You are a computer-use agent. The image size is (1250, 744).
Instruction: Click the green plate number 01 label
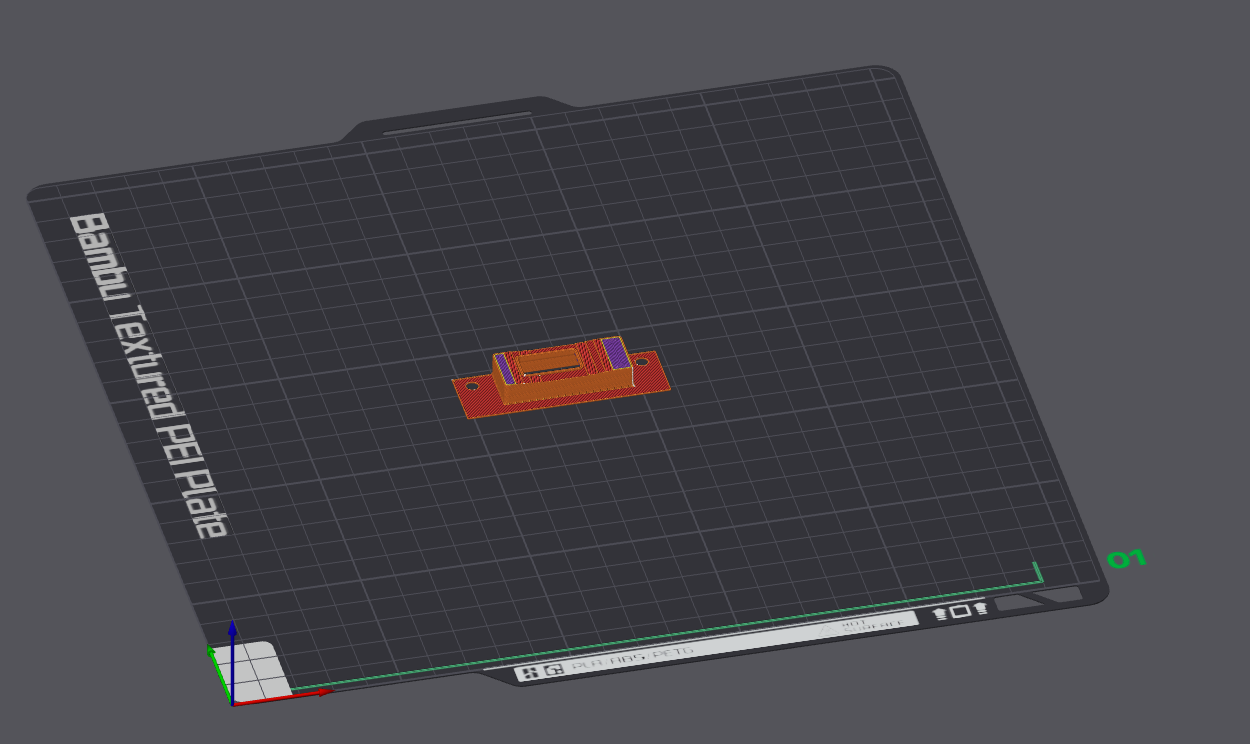(1126, 559)
